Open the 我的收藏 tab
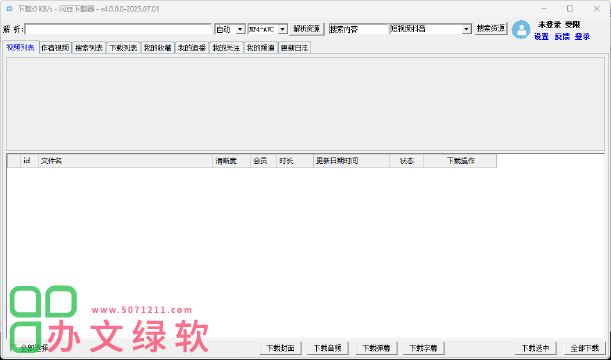611x360 pixels. tap(158, 48)
